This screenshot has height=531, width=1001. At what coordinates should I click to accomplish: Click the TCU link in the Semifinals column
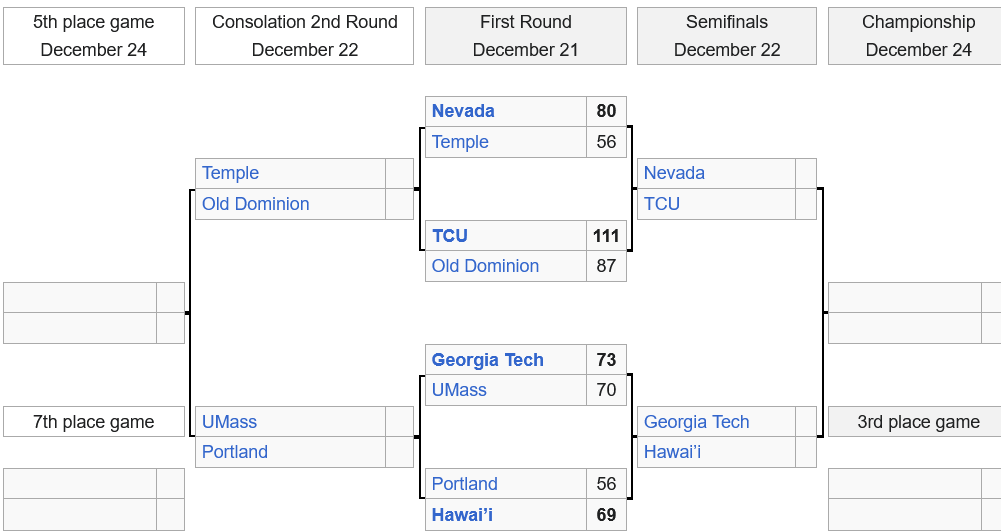tap(662, 204)
